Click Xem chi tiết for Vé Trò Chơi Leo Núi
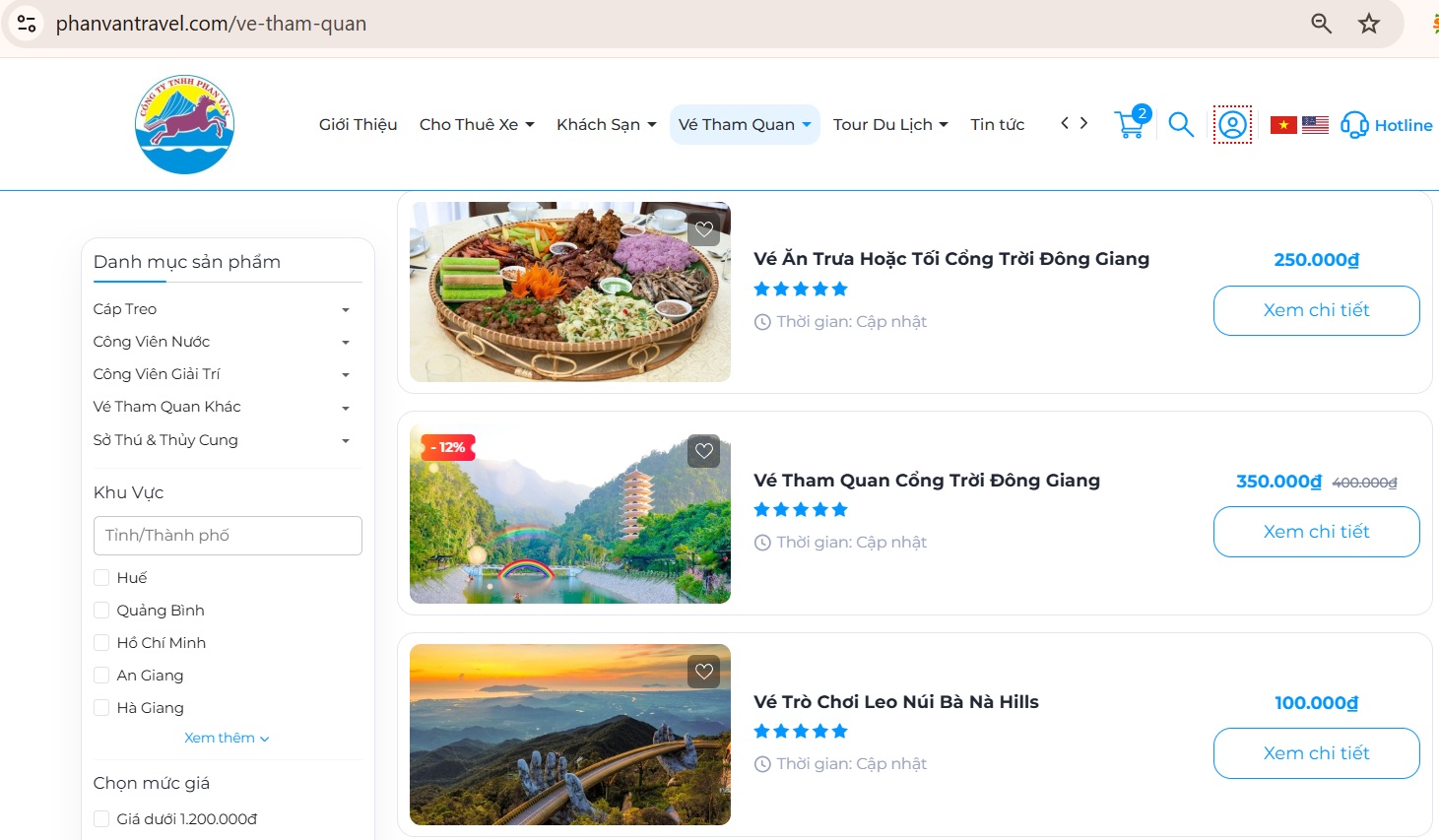Viewport: 1439px width, 840px height. (1316, 752)
